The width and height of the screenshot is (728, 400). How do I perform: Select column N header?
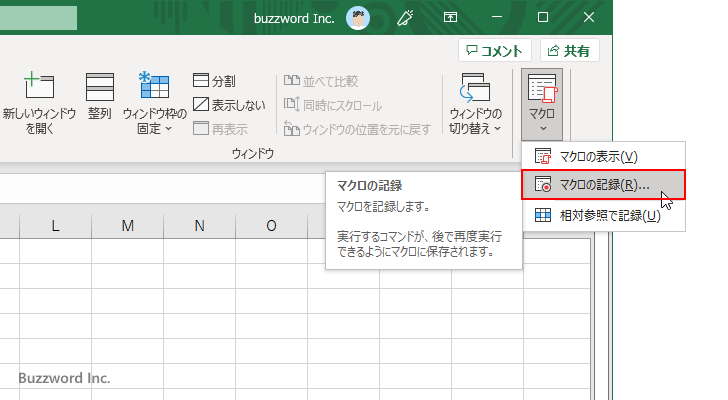tap(199, 226)
